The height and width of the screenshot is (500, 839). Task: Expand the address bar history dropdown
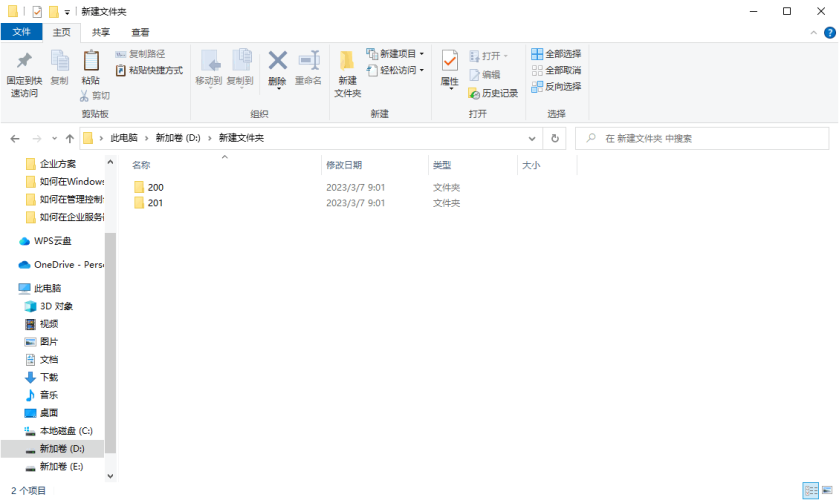[x=532, y=139]
